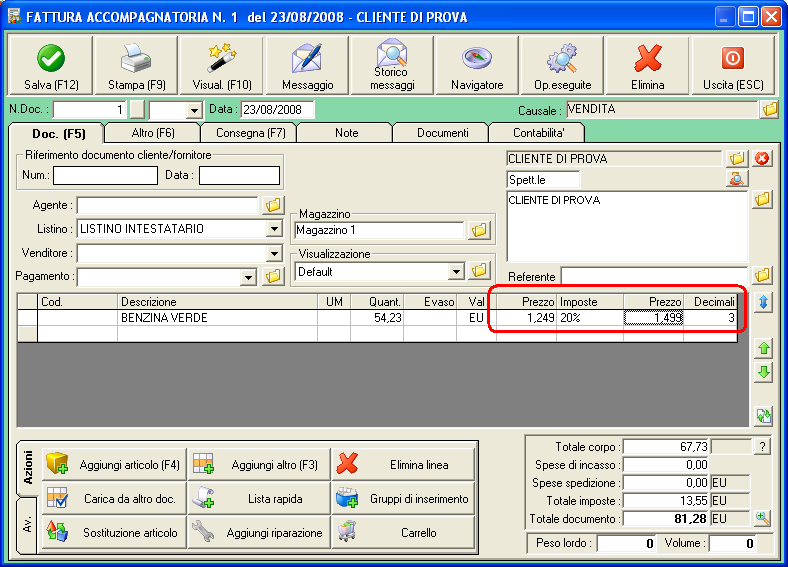The image size is (788, 567).
Task: Click Aggiungi altro (F3)
Action: pyautogui.click(x=259, y=464)
